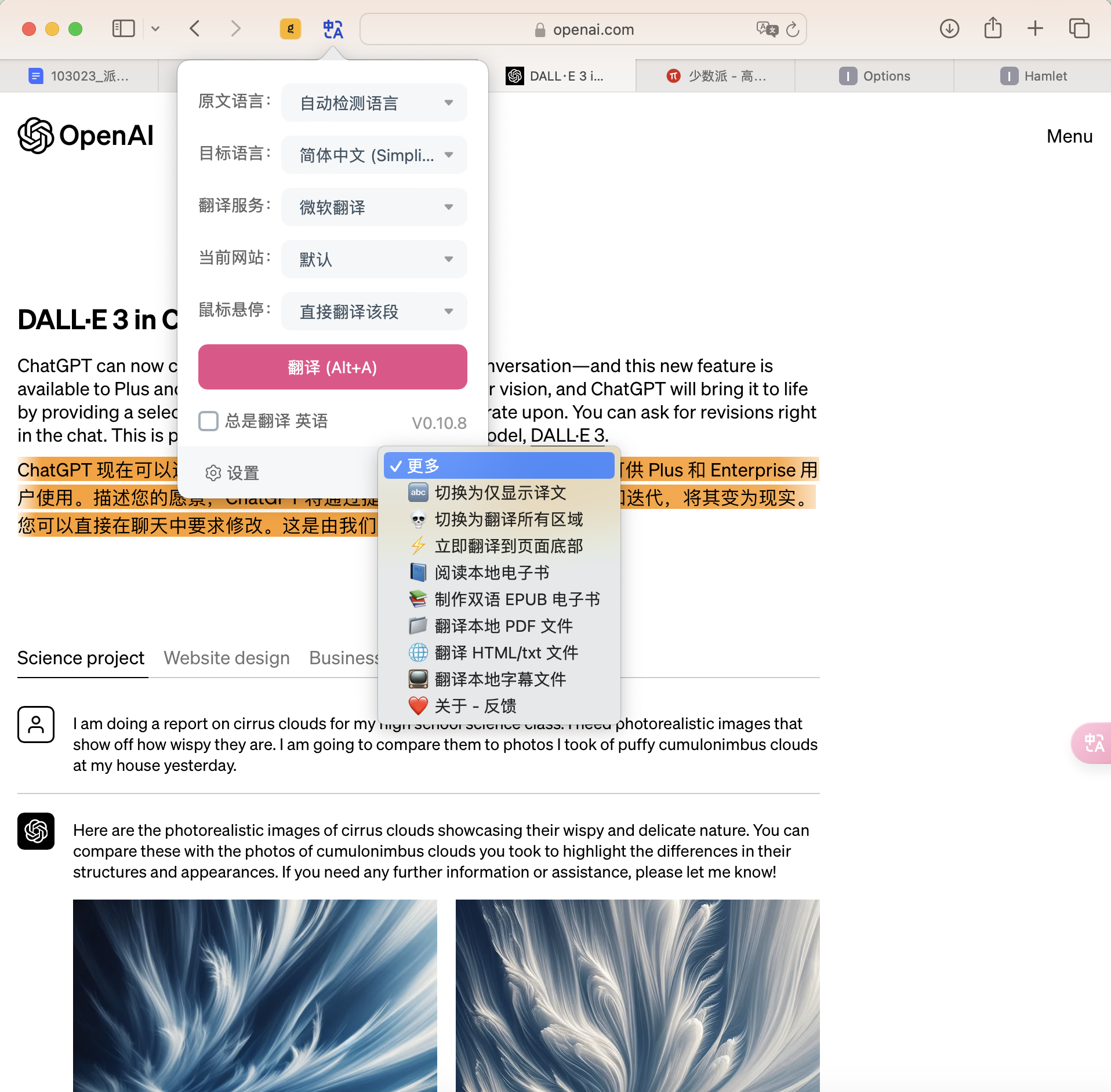Image resolution: width=1111 pixels, height=1092 pixels.
Task: Click the translate icon in address bar
Action: pyautogui.click(x=767, y=29)
